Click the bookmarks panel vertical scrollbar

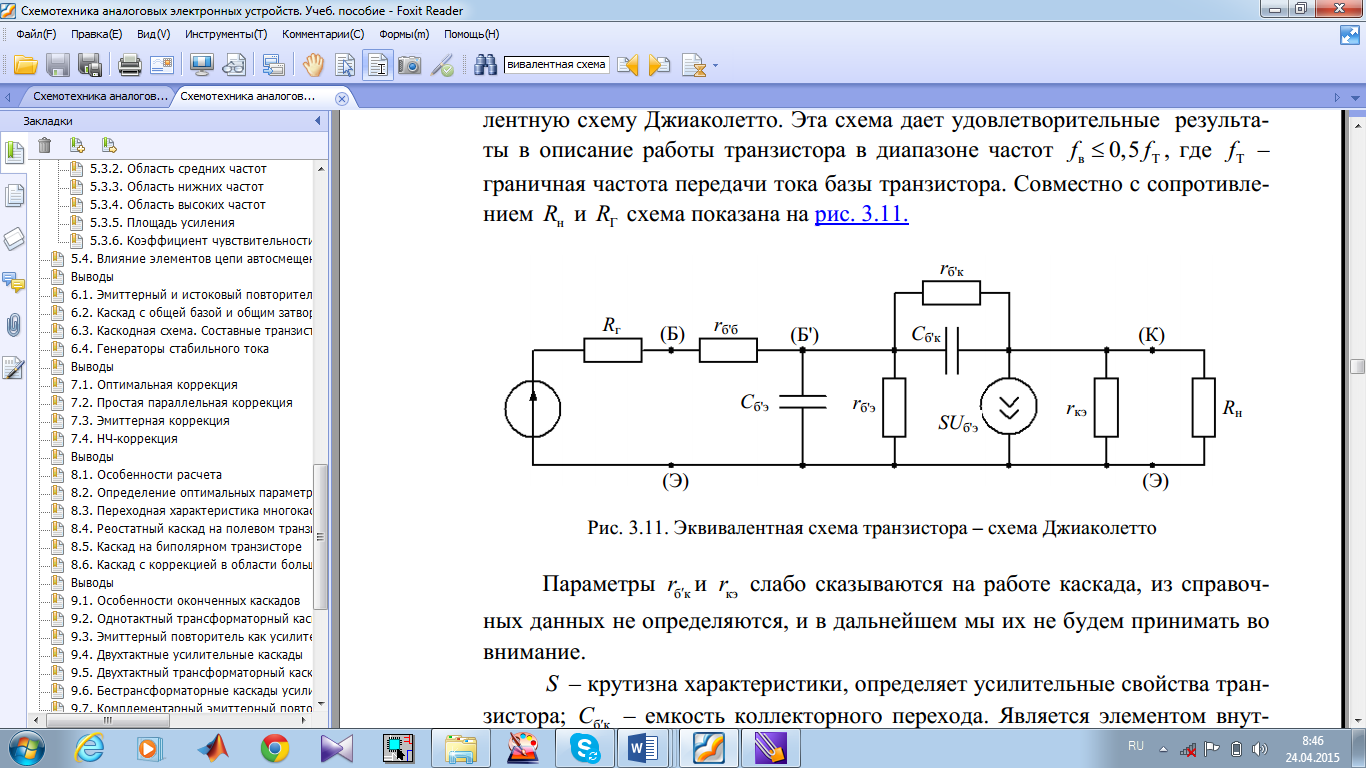[320, 536]
